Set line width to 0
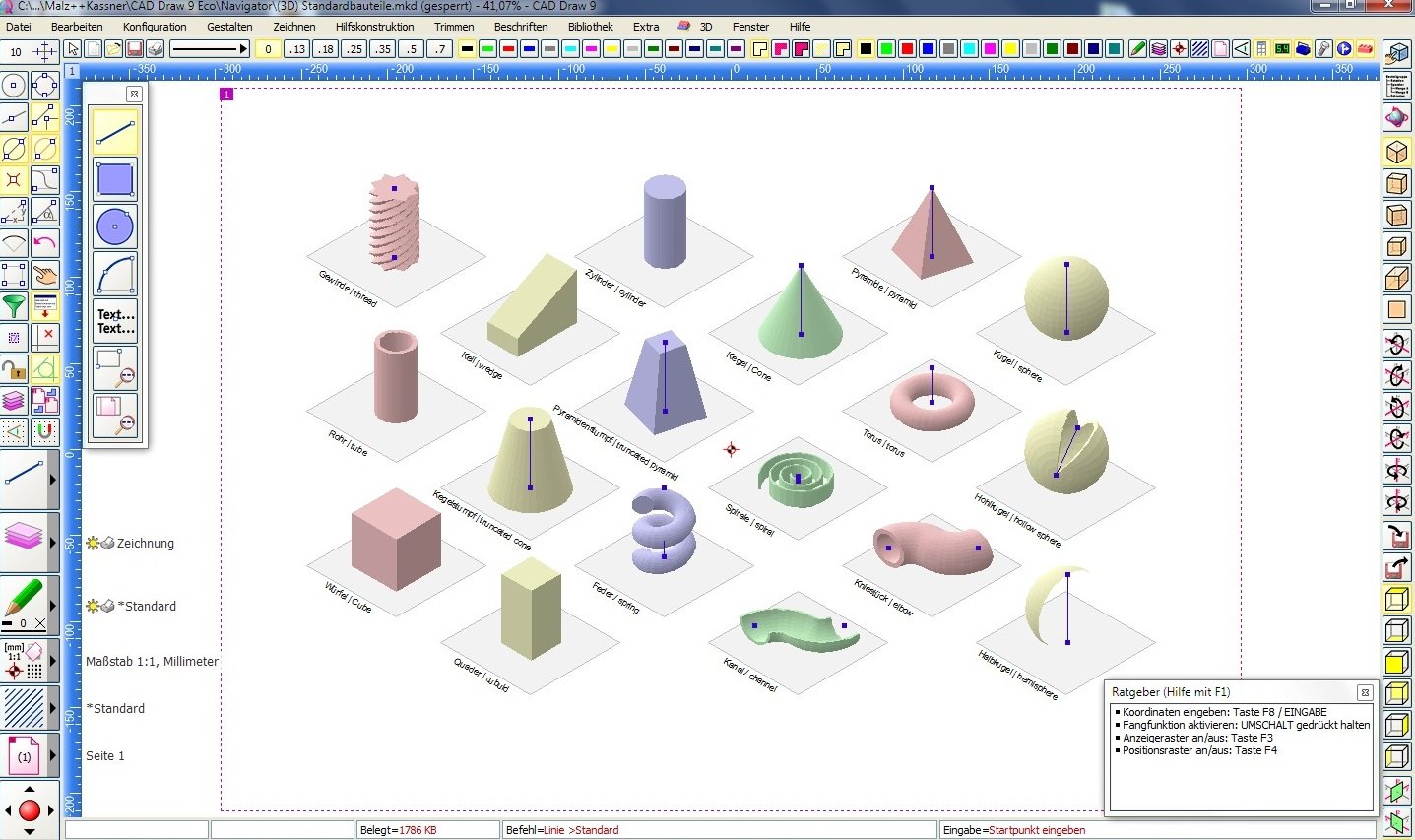The height and width of the screenshot is (840, 1415). 268,48
